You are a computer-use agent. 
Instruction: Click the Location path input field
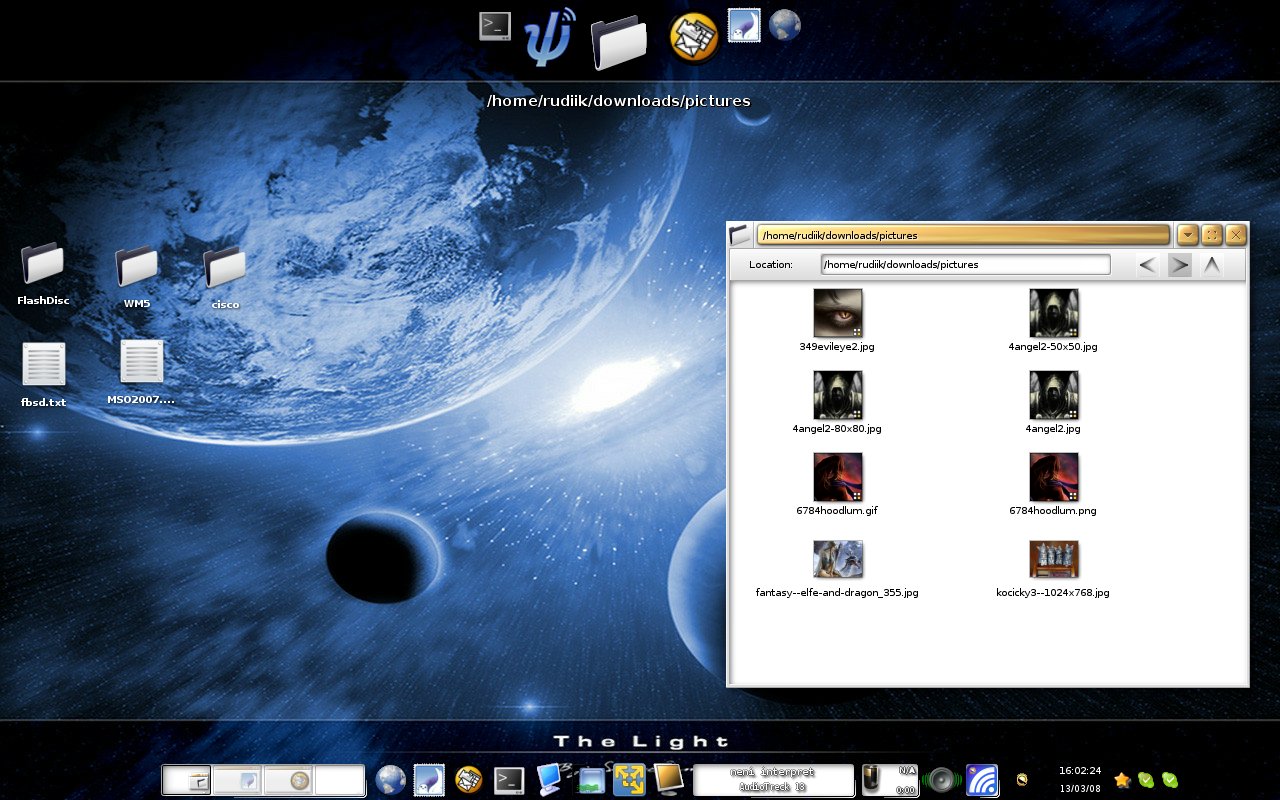[965, 265]
